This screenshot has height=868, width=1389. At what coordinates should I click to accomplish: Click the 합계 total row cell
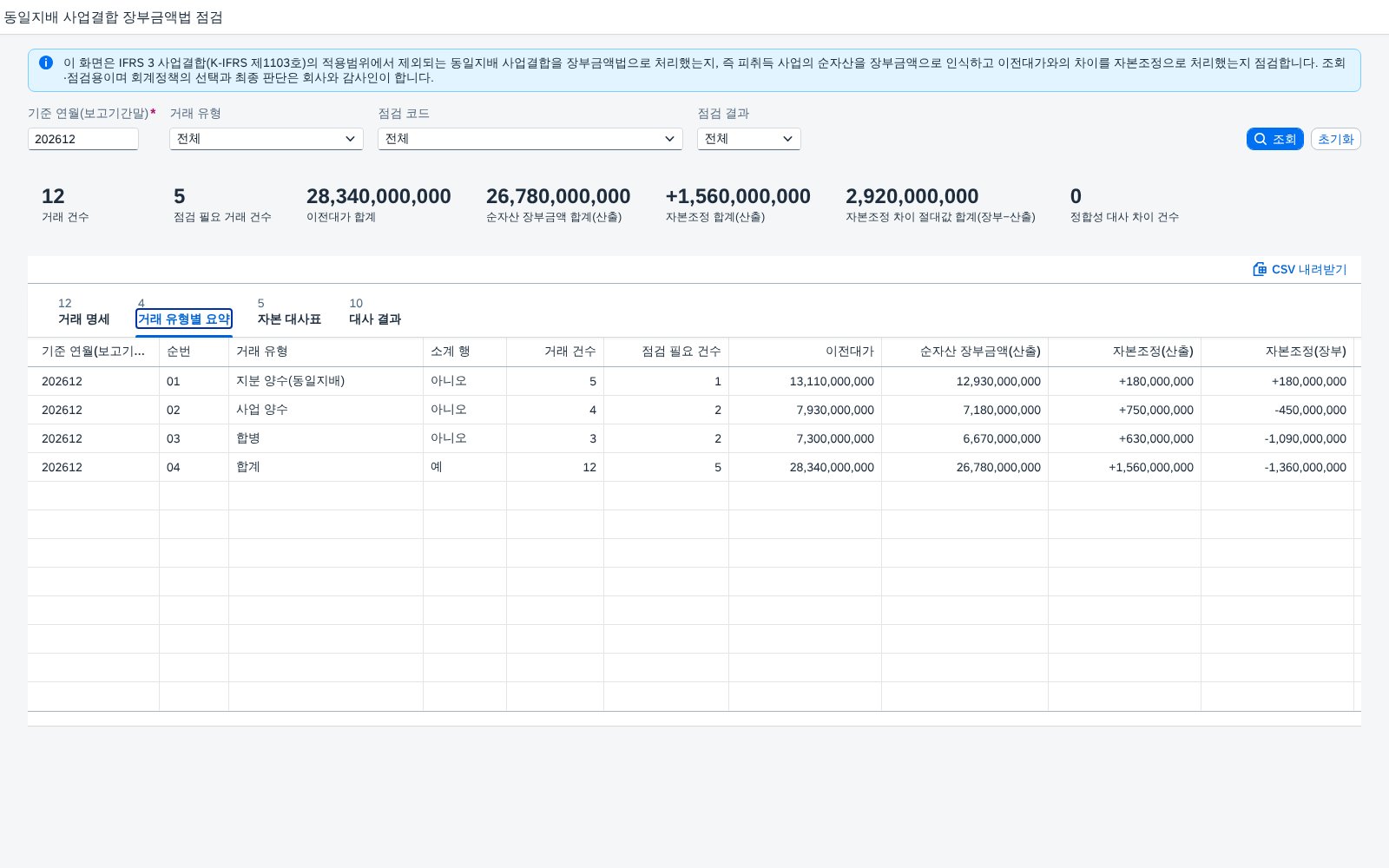[x=326, y=467]
